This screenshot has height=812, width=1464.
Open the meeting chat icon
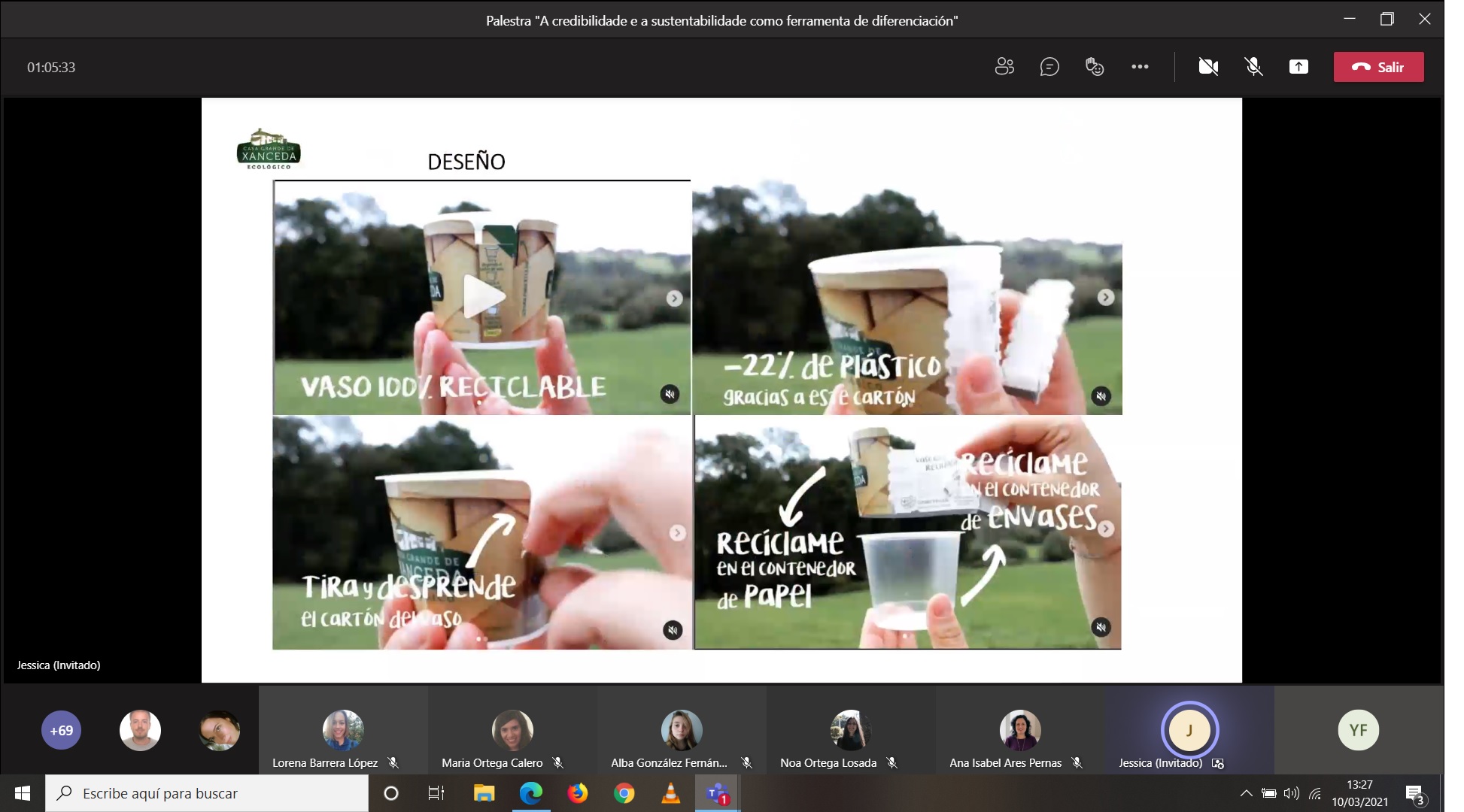tap(1049, 67)
